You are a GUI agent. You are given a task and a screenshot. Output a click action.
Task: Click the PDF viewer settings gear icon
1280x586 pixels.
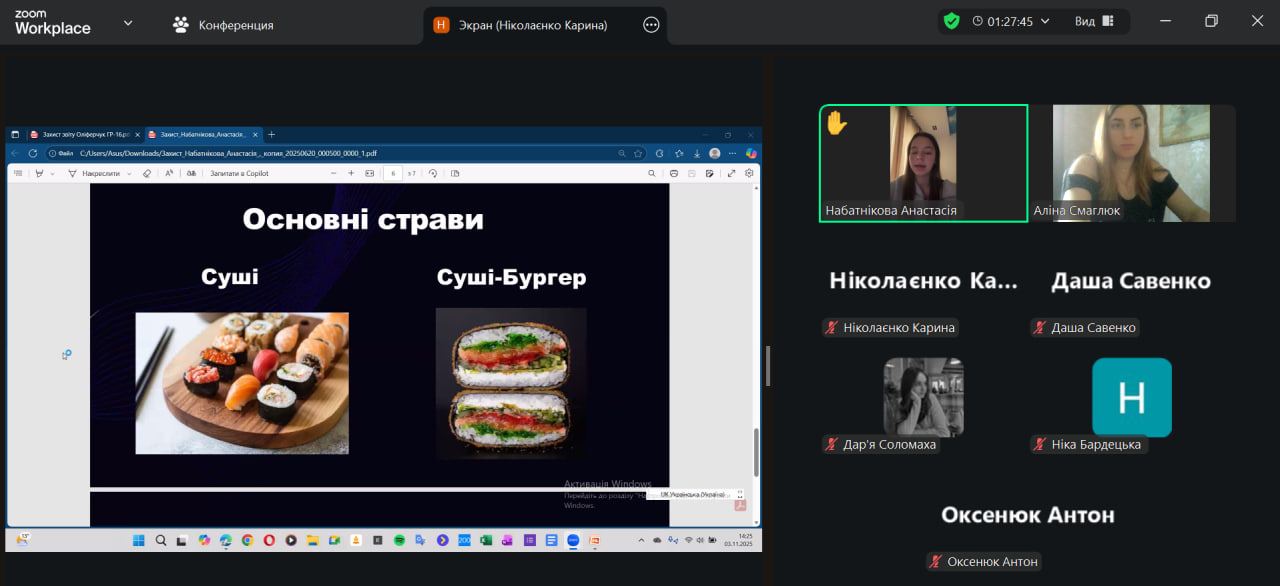[x=749, y=173]
